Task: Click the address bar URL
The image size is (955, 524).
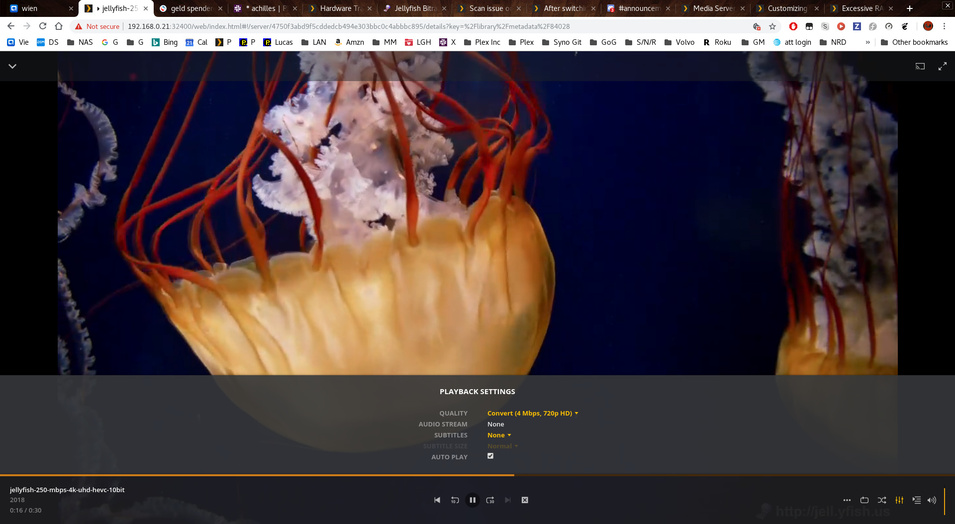Action: [x=348, y=26]
